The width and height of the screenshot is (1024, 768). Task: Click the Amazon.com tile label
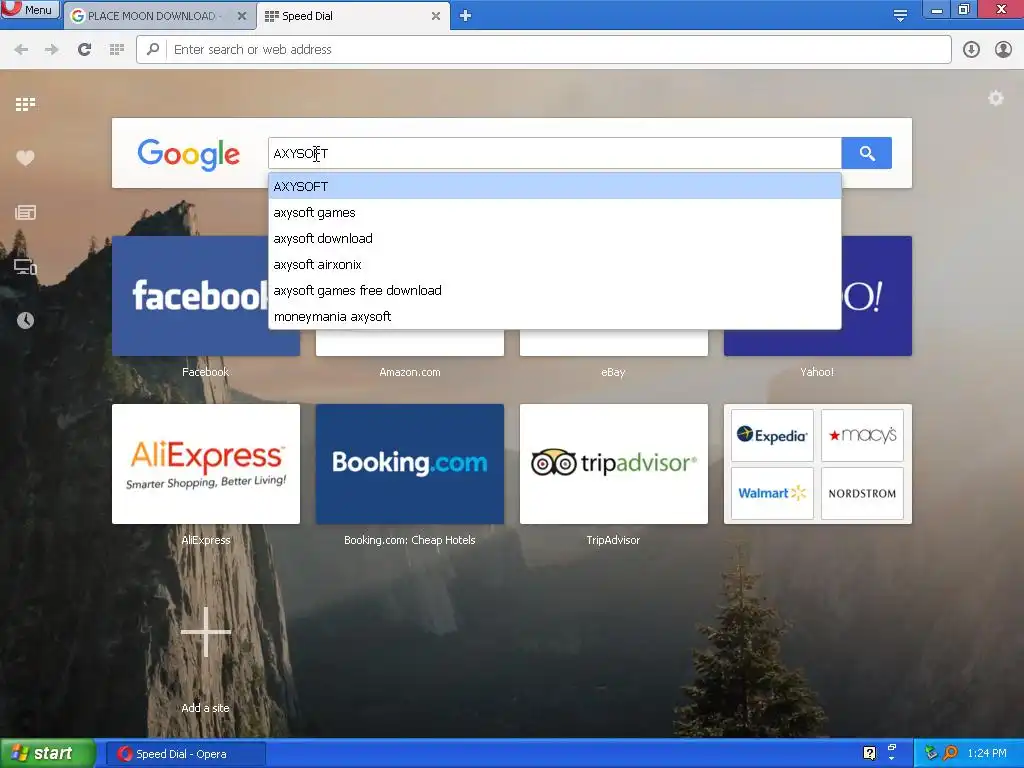[409, 372]
